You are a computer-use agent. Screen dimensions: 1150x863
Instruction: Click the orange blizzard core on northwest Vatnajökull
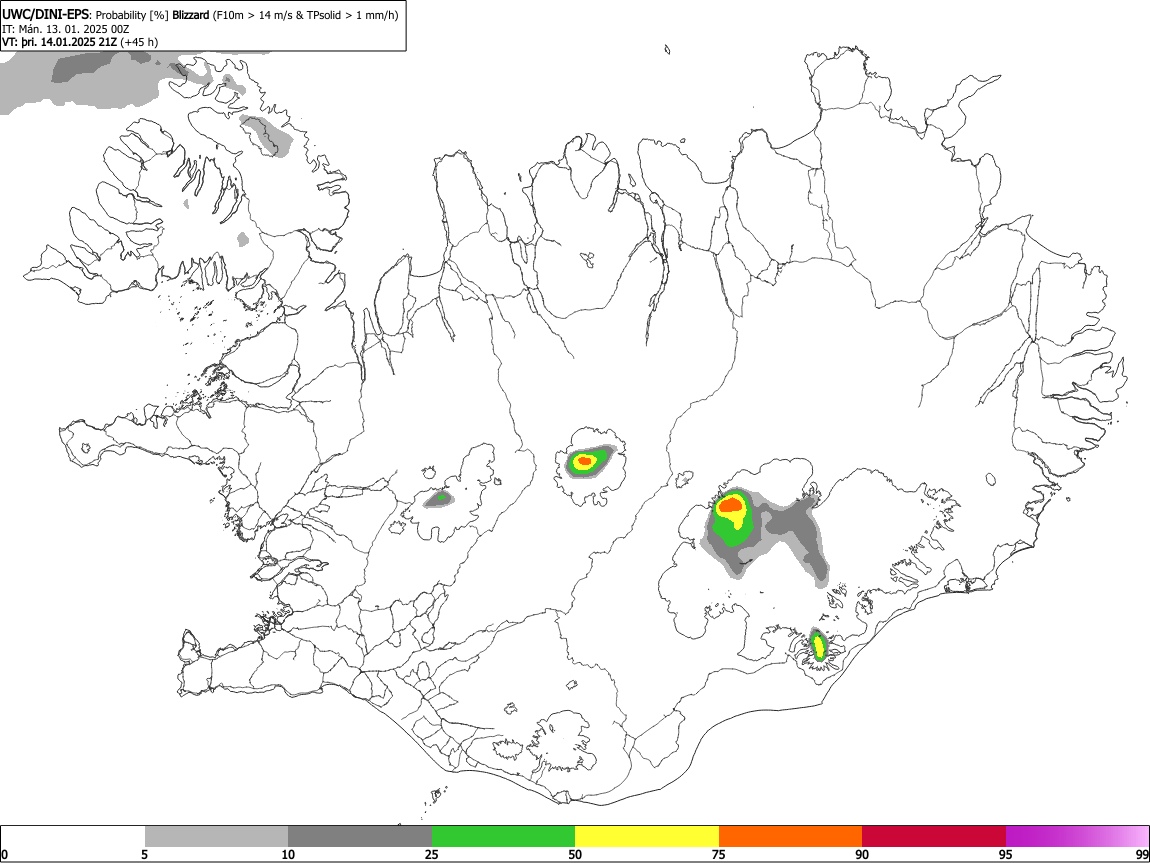click(x=730, y=504)
